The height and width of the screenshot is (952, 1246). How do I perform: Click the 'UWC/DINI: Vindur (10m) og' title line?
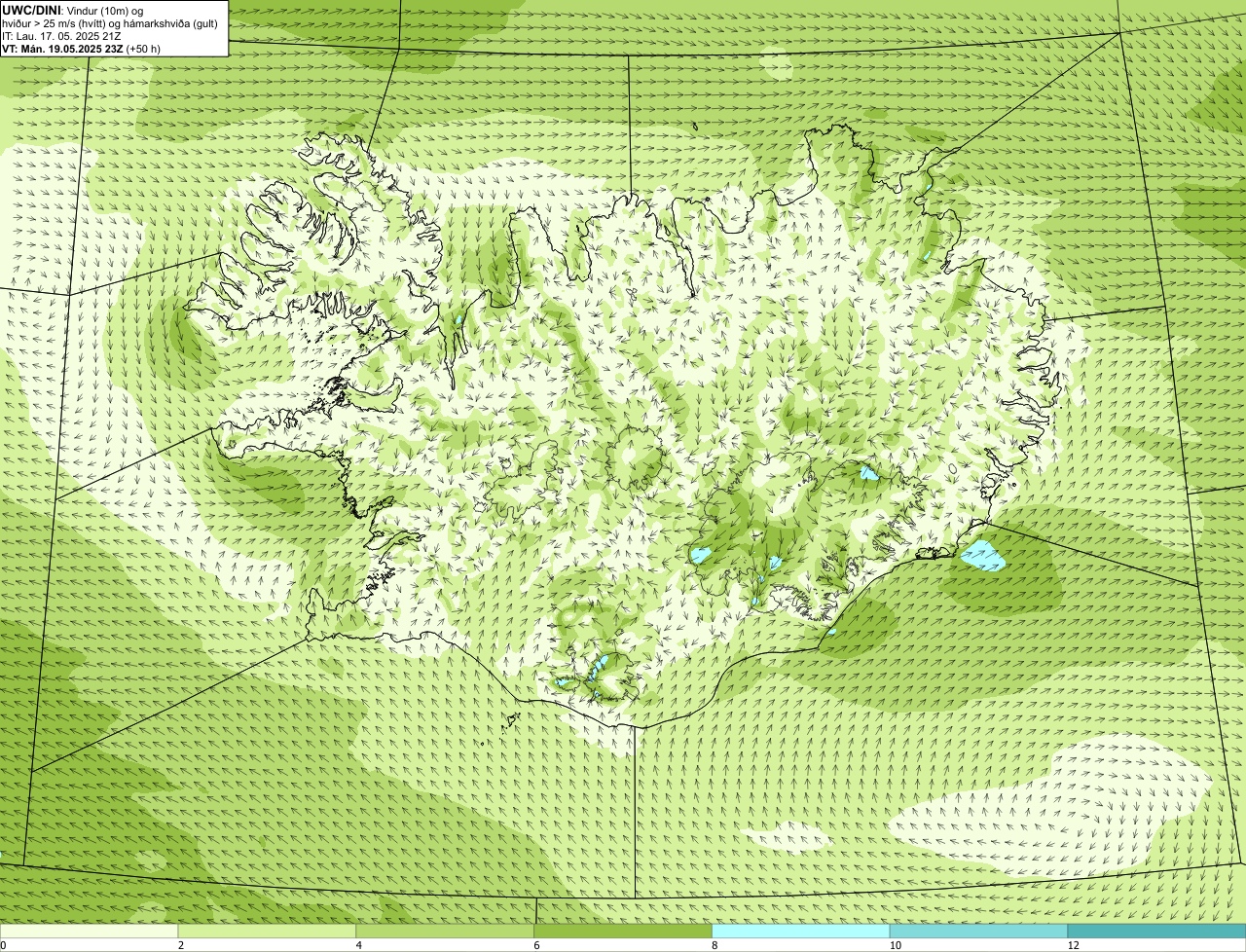click(x=73, y=11)
